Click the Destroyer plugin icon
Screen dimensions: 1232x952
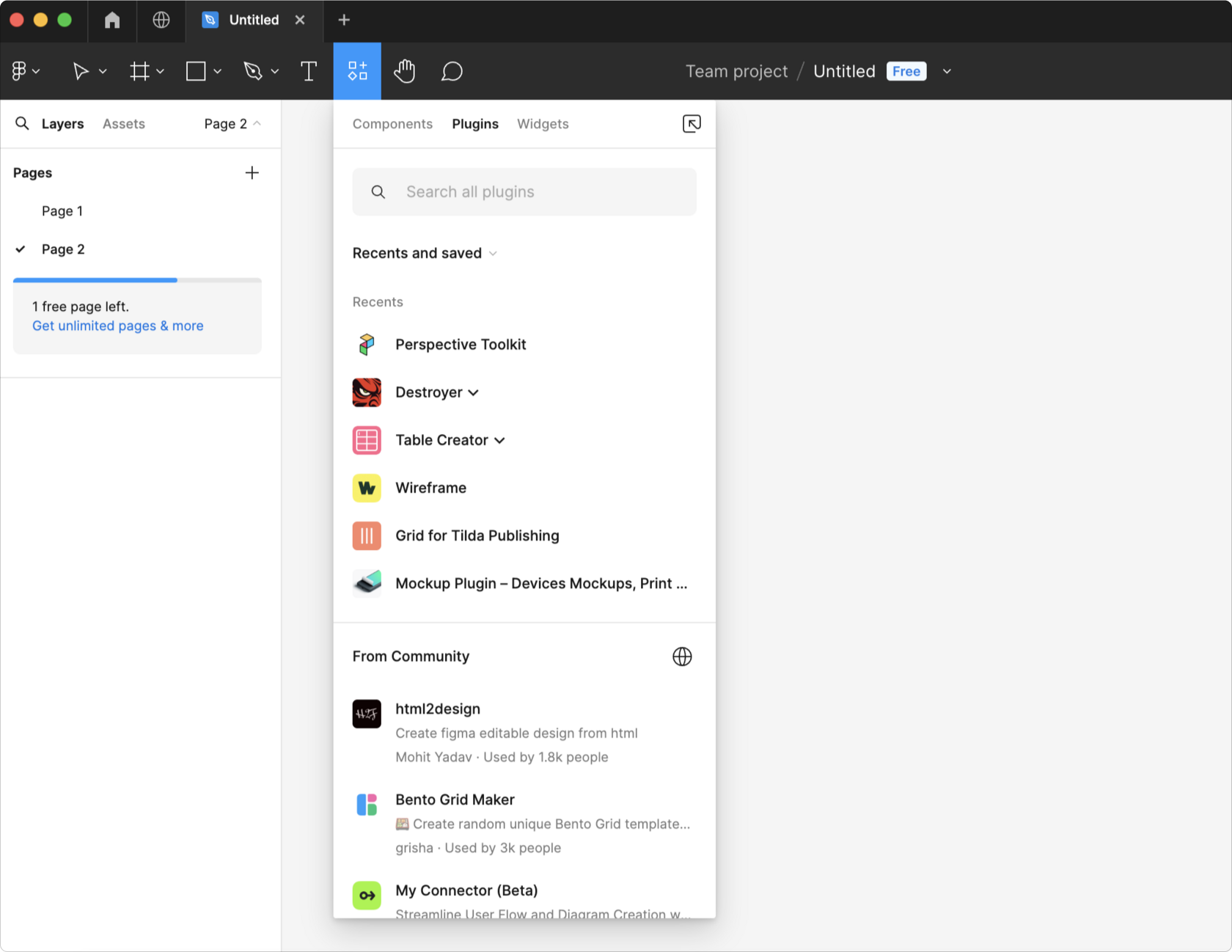367,392
